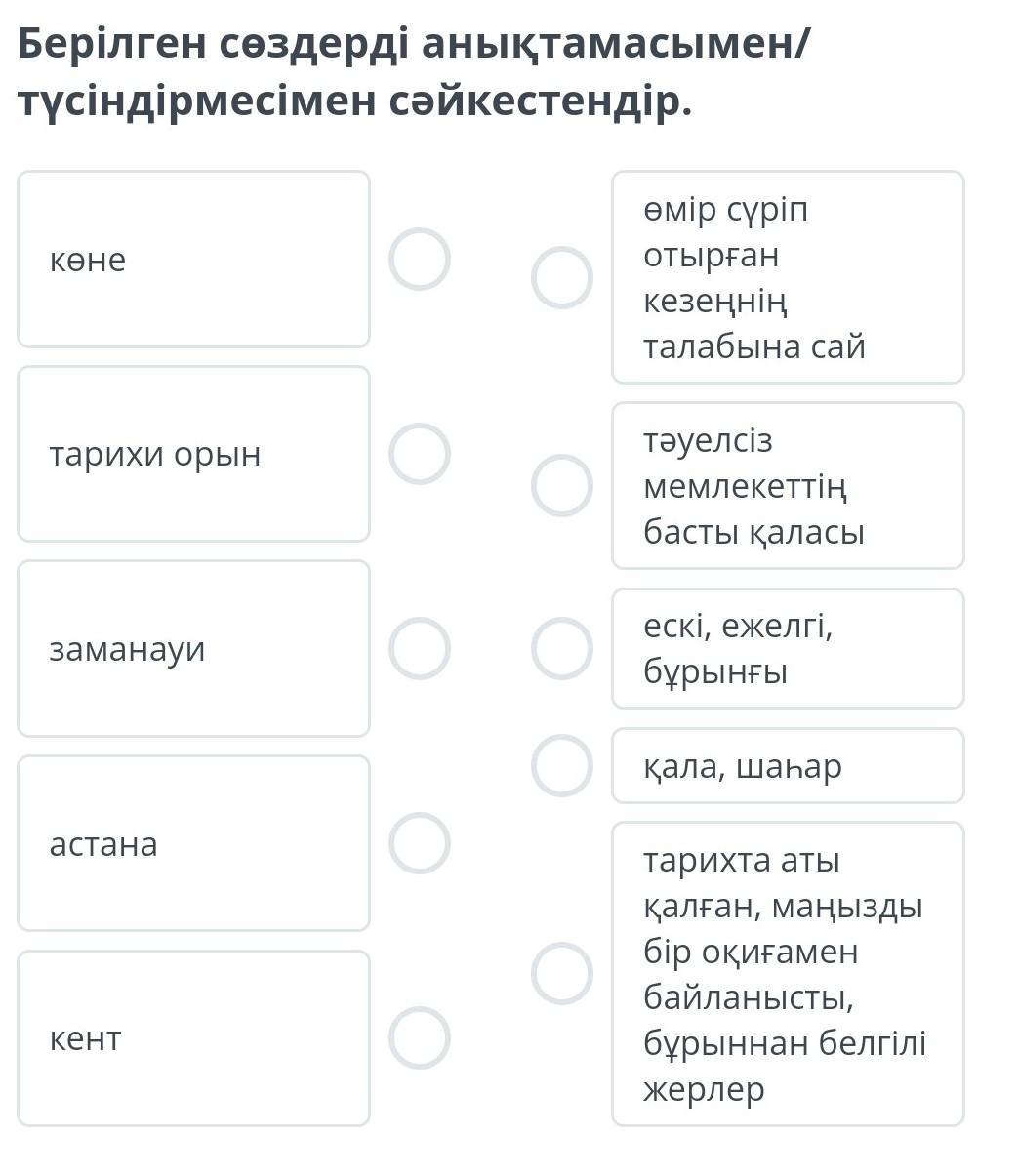Click circle beside 'тәуелсіз мемлекеттің басты қаласы'
Image resolution: width=1018 pixels, height=1176 pixels.
click(x=561, y=485)
